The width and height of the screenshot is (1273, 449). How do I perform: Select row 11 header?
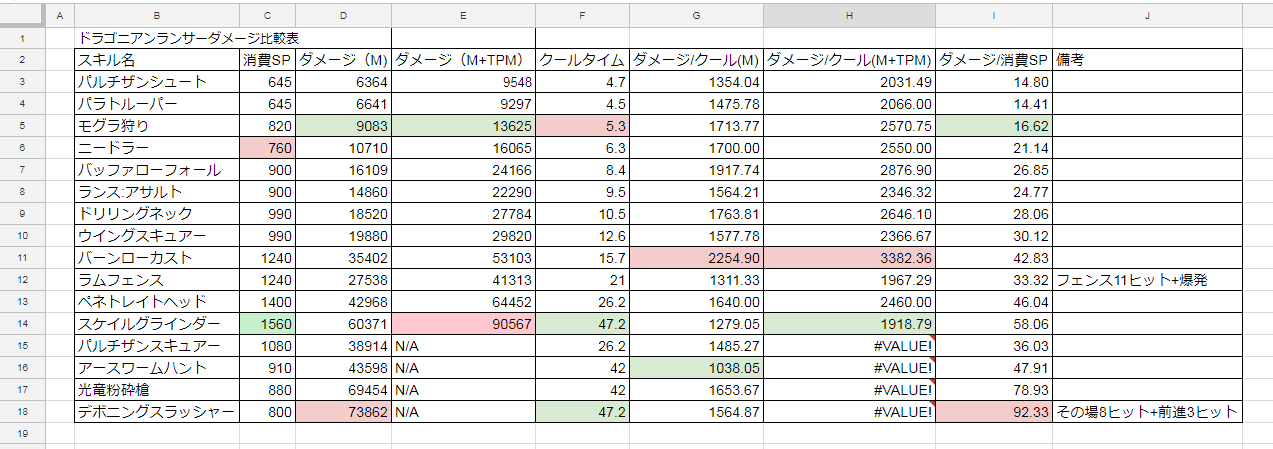pos(22,257)
